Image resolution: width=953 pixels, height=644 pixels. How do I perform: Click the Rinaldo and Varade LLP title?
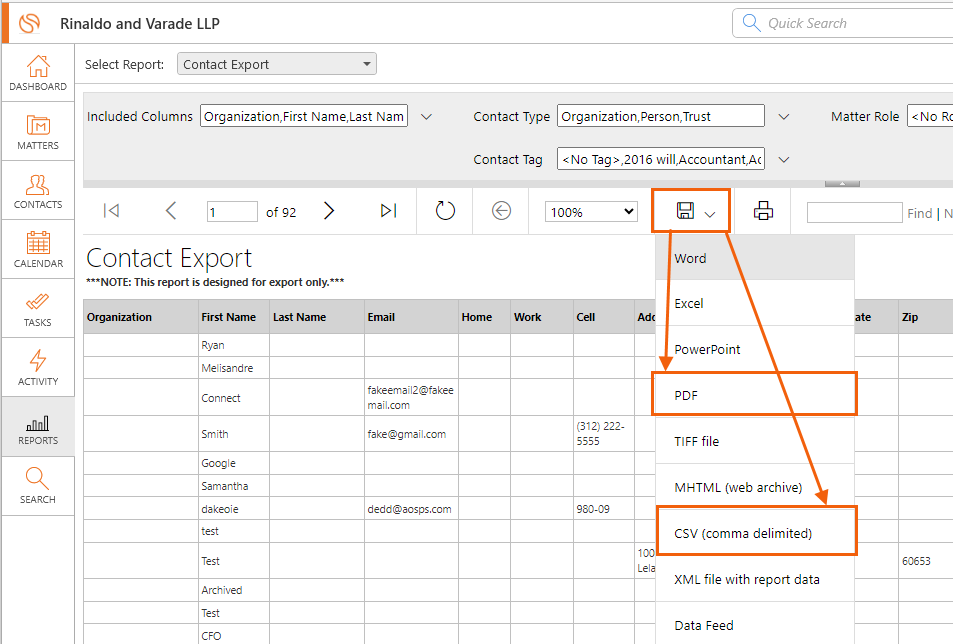coord(140,23)
